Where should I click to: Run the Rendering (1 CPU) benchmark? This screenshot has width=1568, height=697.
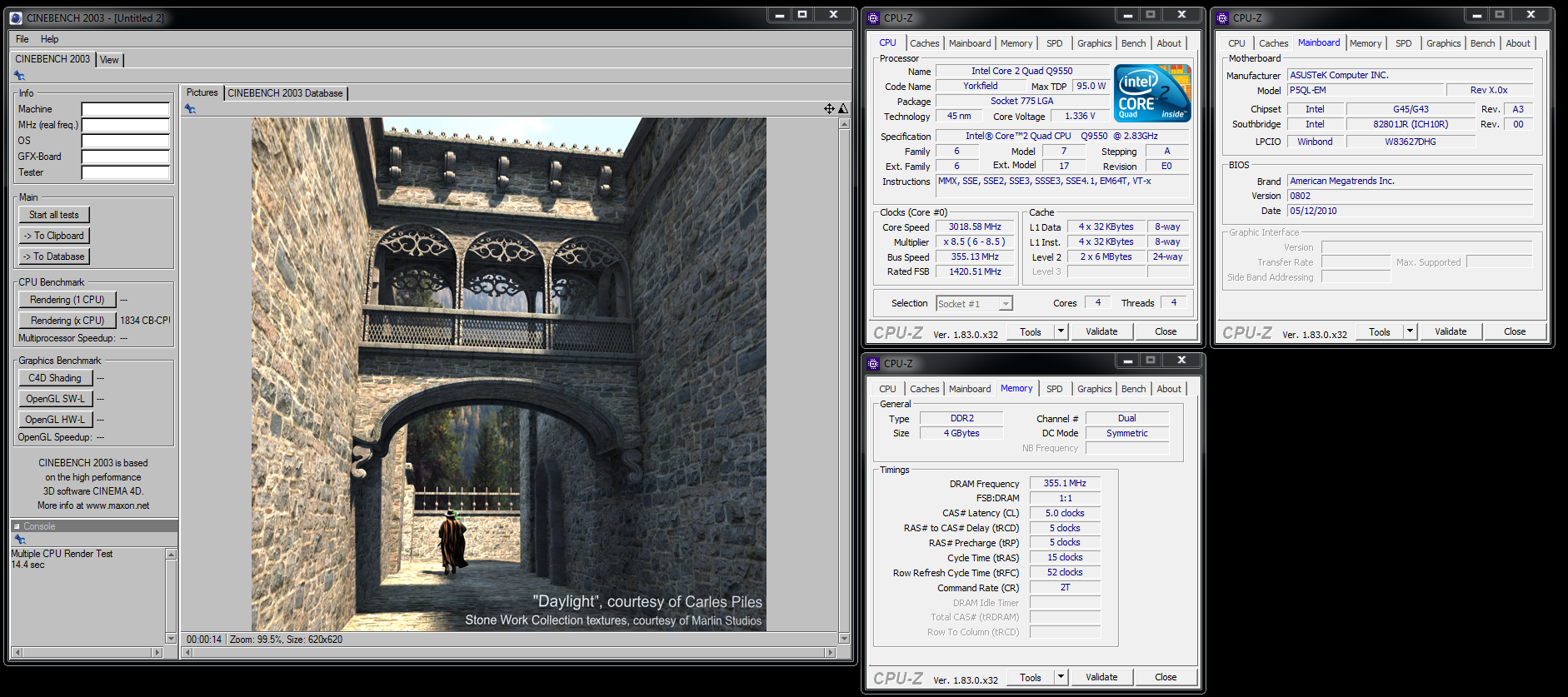click(67, 300)
